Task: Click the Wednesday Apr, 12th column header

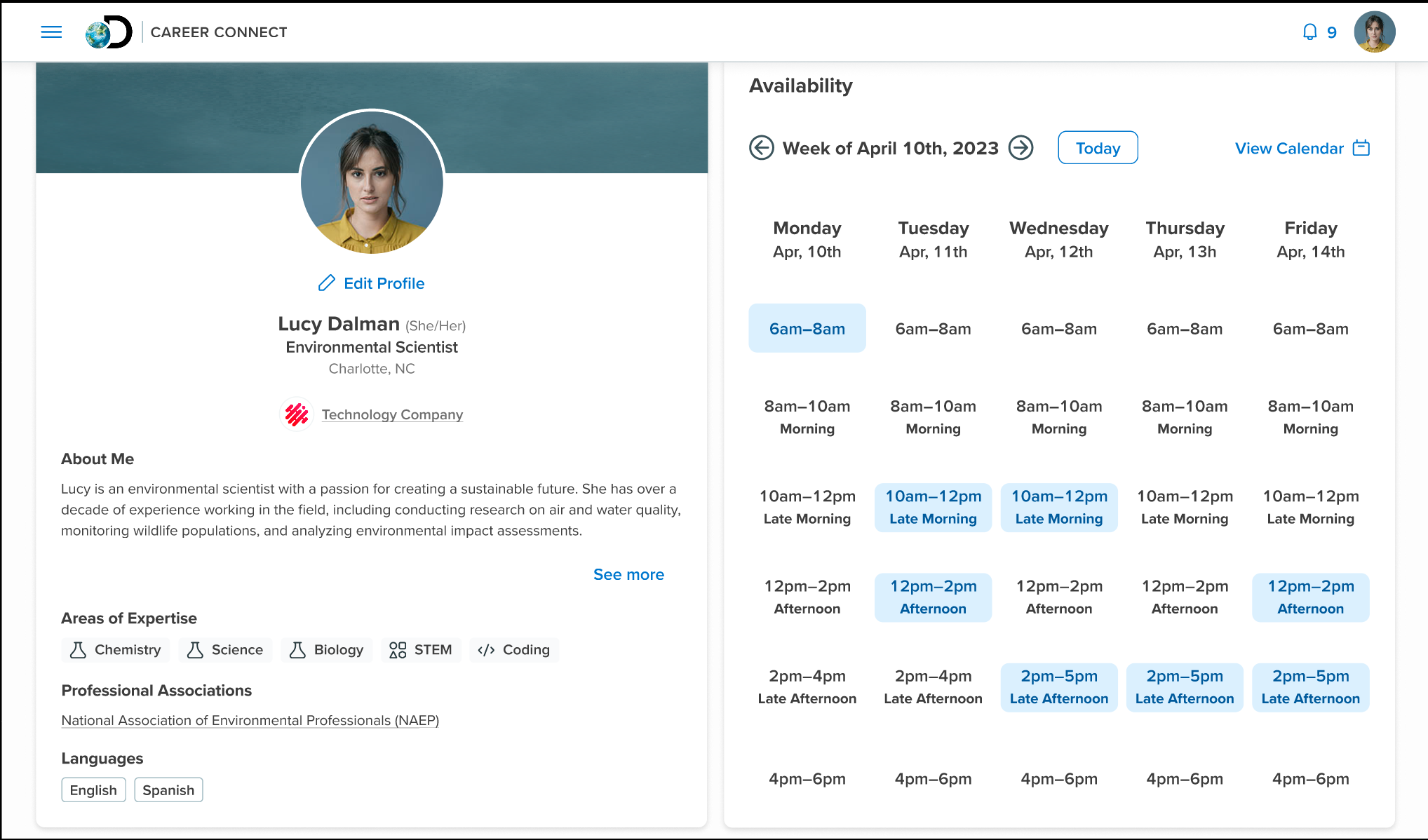Action: [1059, 239]
